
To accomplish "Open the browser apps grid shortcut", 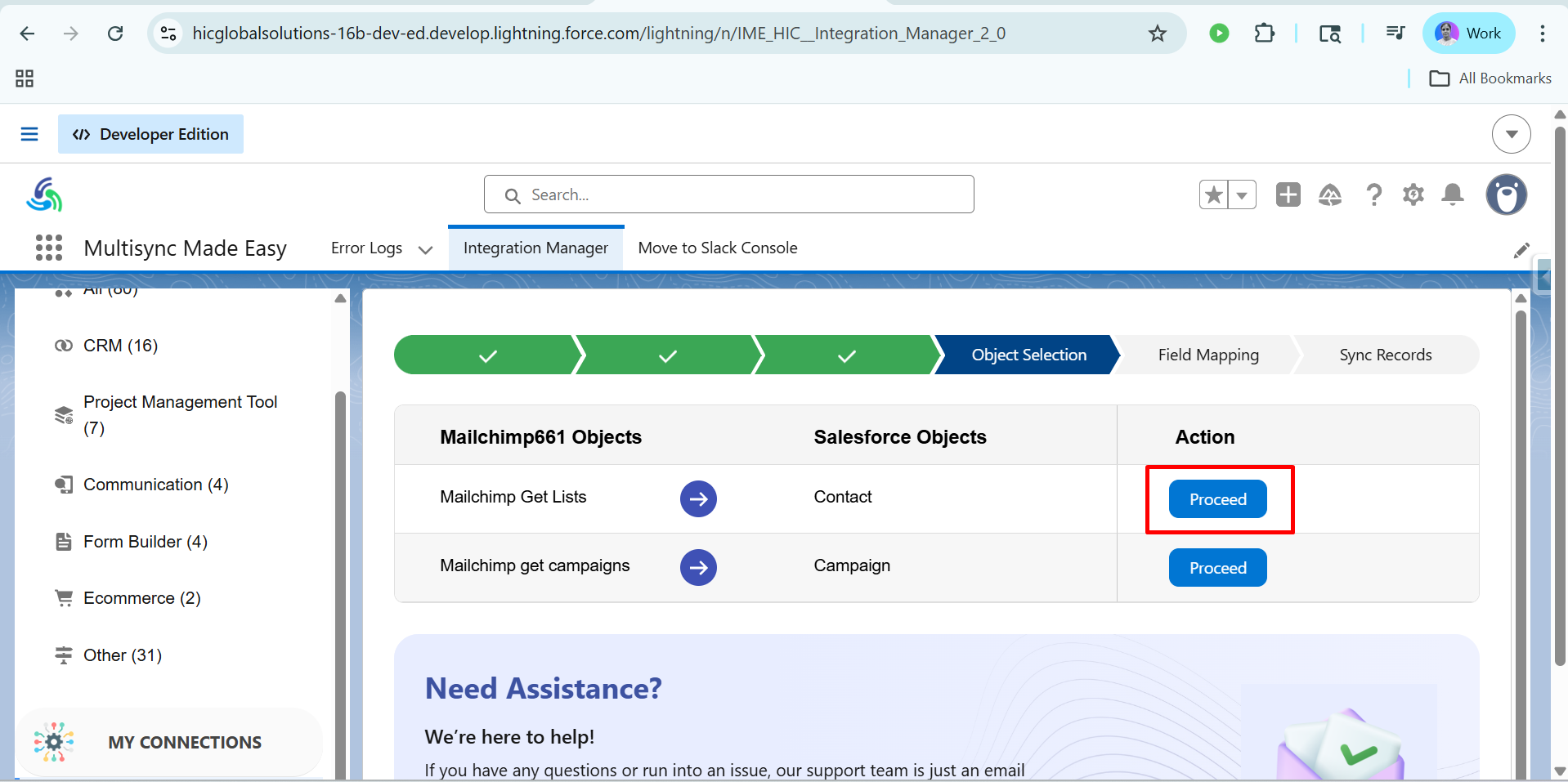I will pos(25,78).
